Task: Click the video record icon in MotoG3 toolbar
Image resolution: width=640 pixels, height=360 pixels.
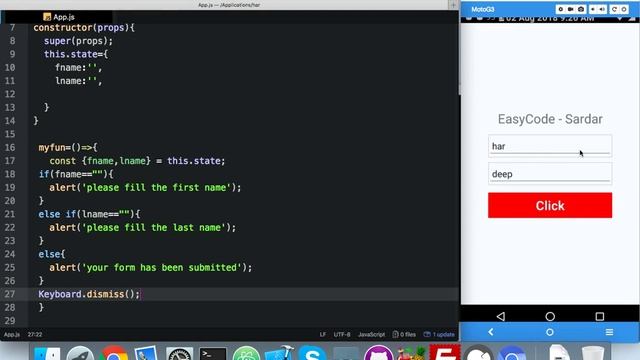Action: coord(571,9)
